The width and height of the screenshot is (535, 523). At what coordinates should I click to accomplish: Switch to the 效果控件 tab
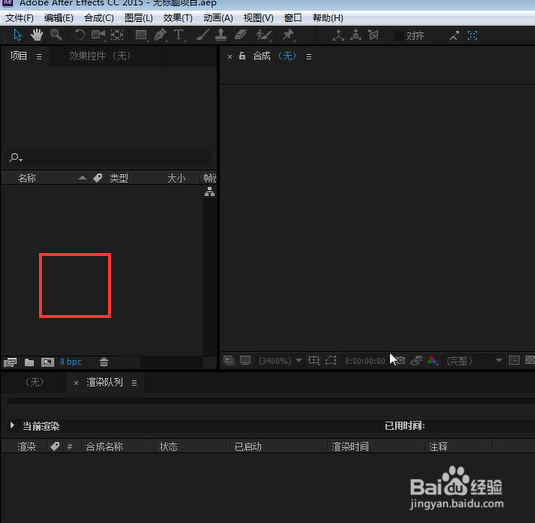100,56
